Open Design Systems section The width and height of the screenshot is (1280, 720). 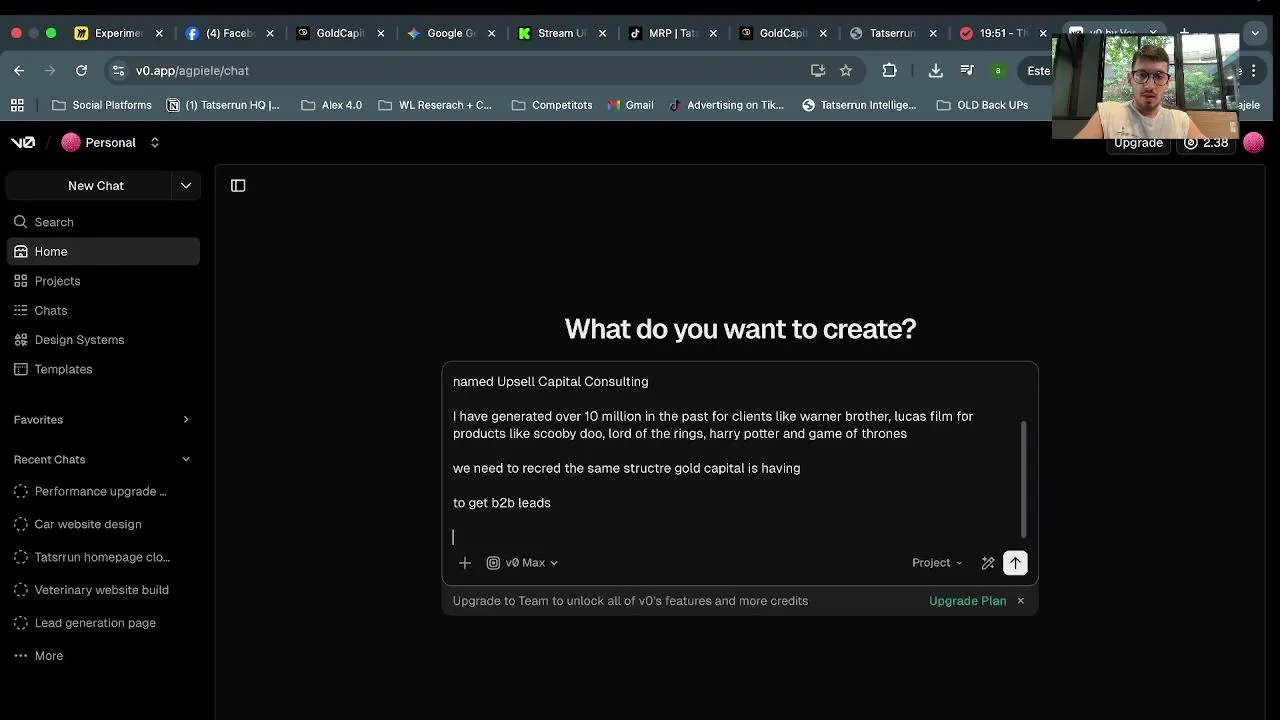pos(103,340)
